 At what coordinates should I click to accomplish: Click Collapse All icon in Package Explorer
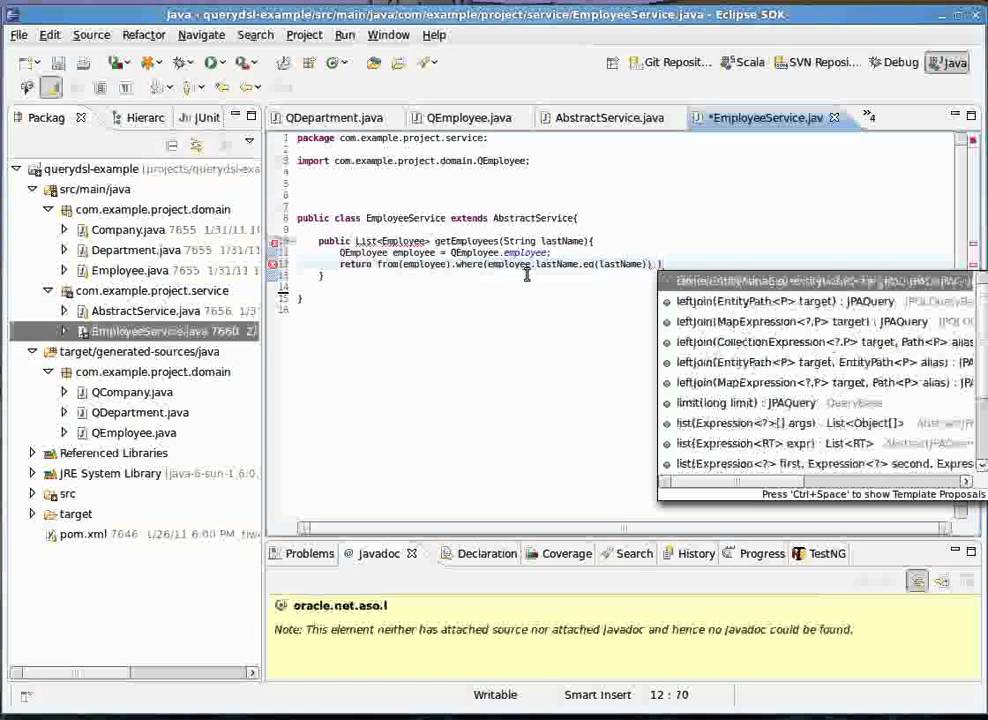tap(171, 146)
